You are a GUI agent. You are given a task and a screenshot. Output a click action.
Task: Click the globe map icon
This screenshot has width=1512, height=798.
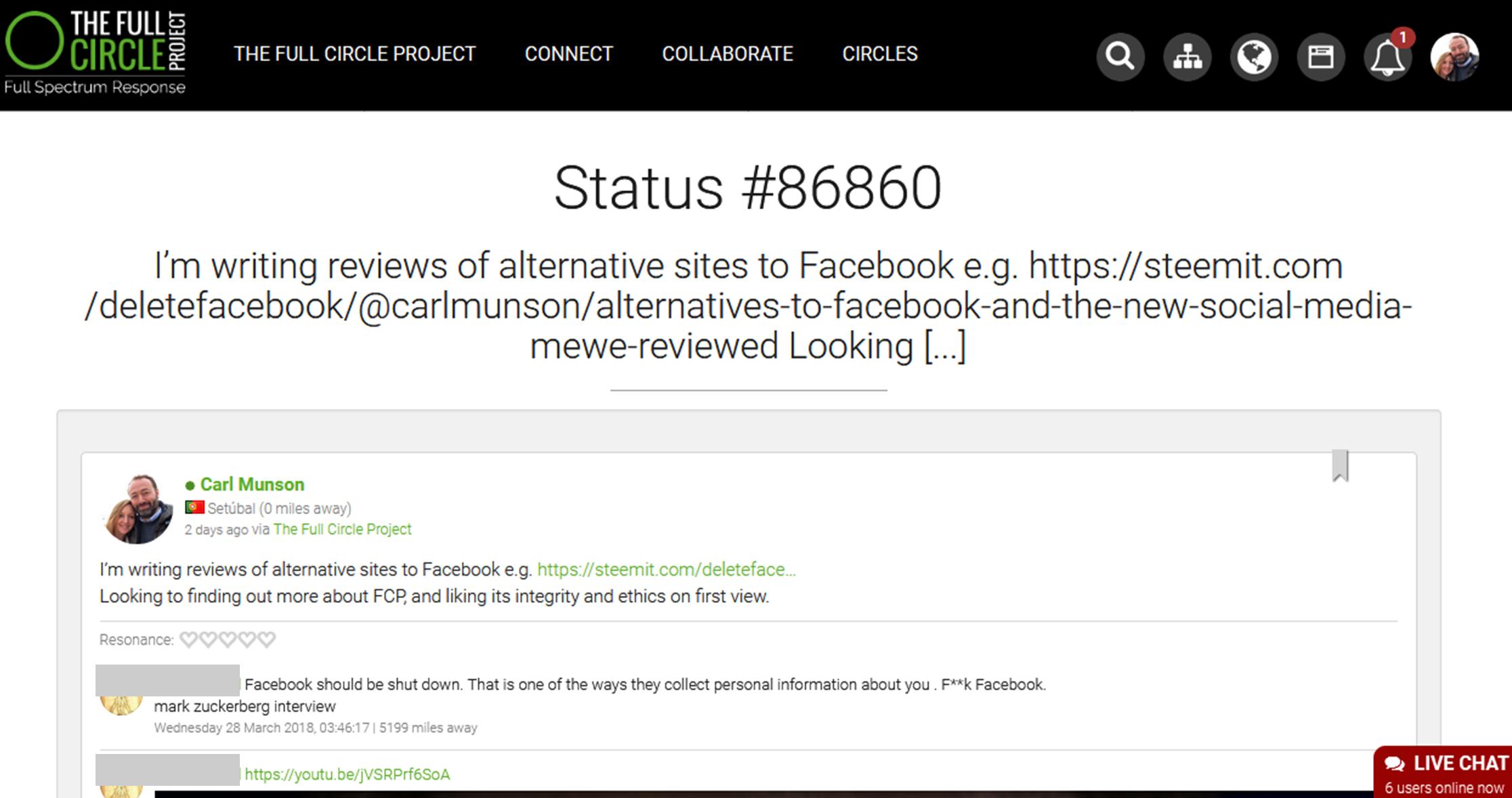pos(1254,57)
